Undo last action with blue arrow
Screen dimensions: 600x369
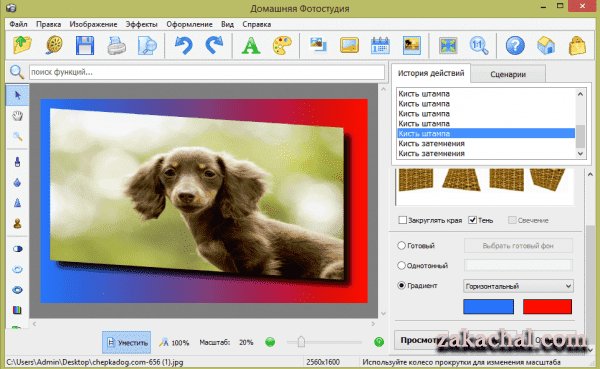(184, 45)
